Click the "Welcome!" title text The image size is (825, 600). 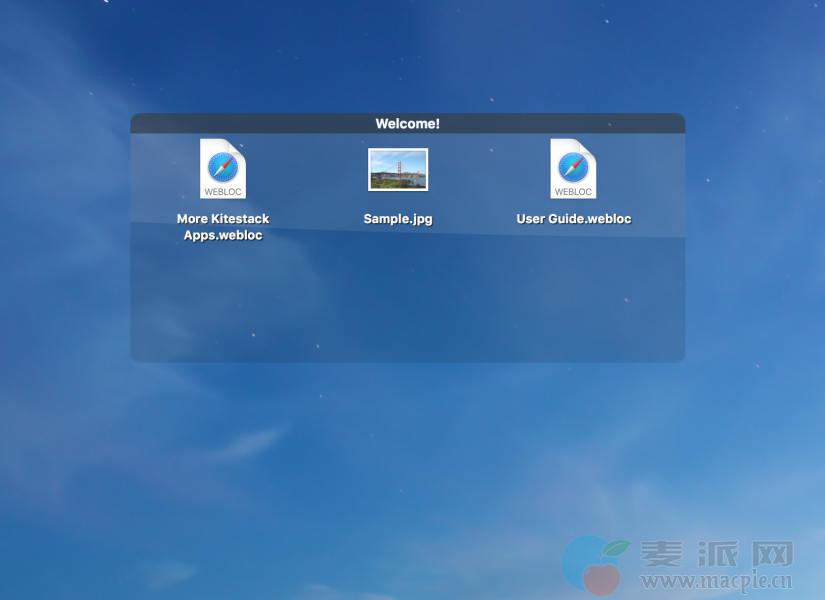[x=407, y=124]
